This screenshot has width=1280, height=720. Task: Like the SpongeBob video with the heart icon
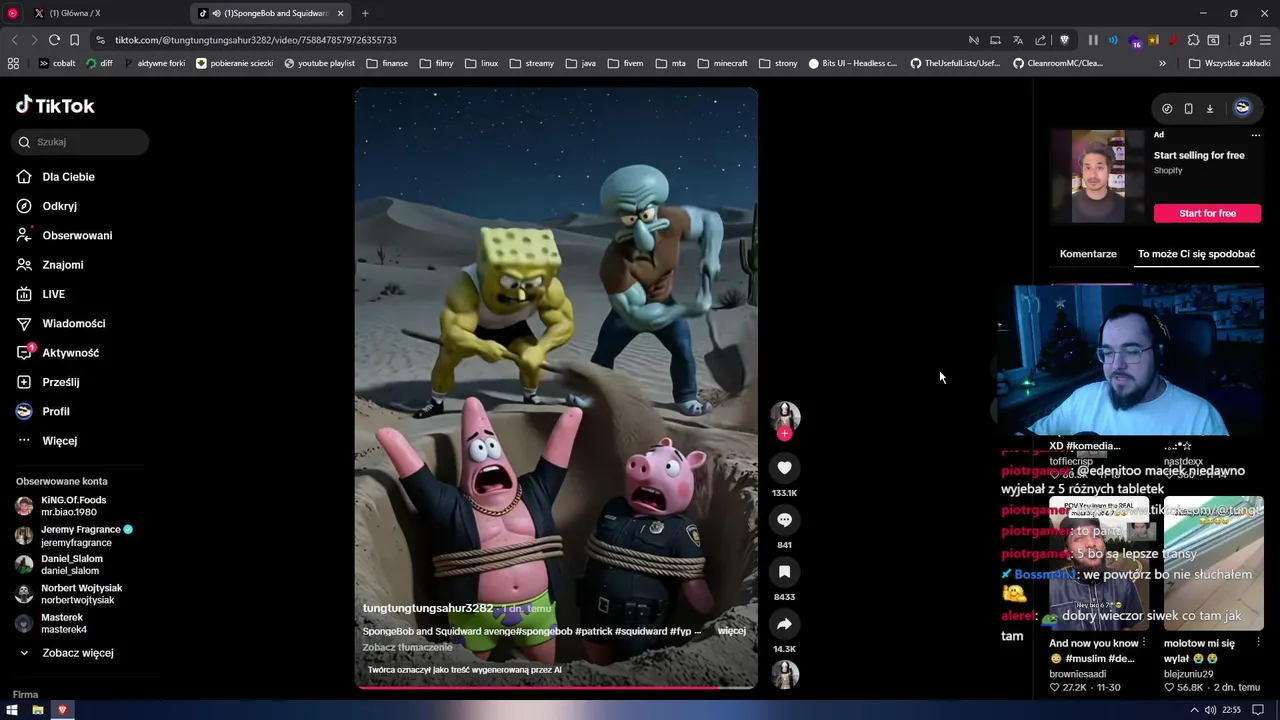[784, 468]
